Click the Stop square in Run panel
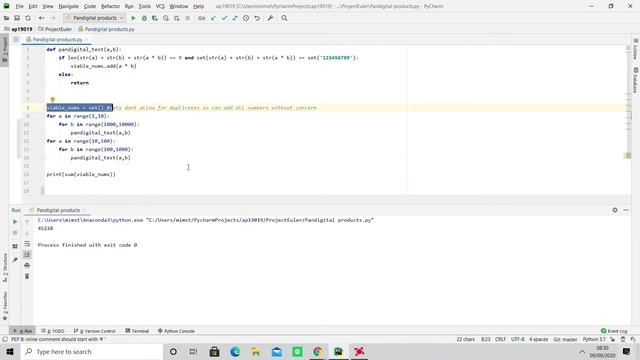 click(15, 233)
